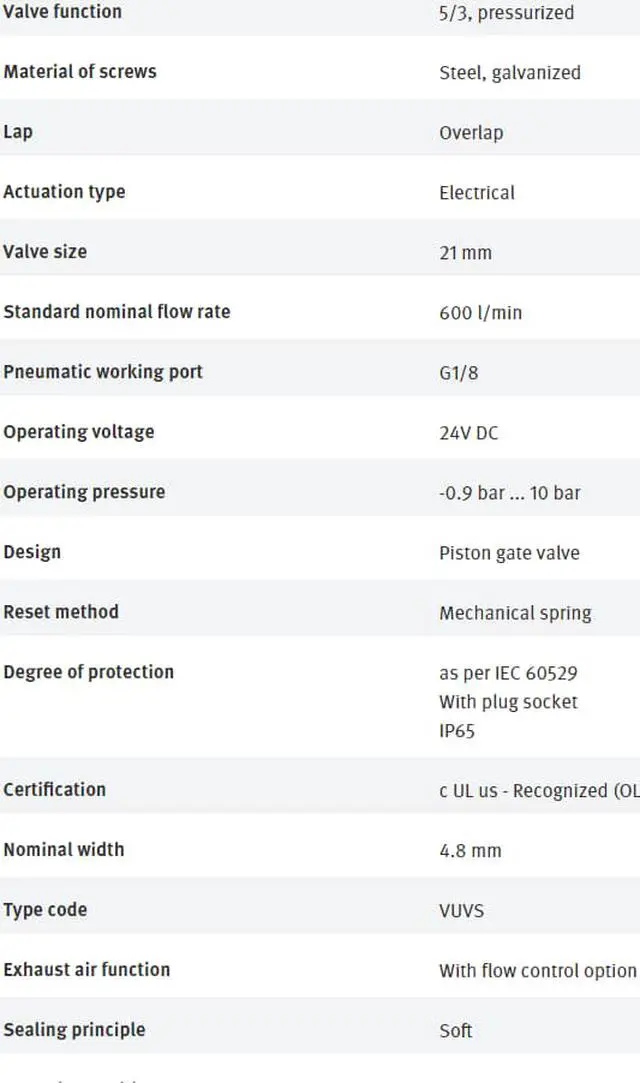Screen dimensions: 640x1083
Task: Select the 'Mechanical spring' value
Action: click(515, 612)
